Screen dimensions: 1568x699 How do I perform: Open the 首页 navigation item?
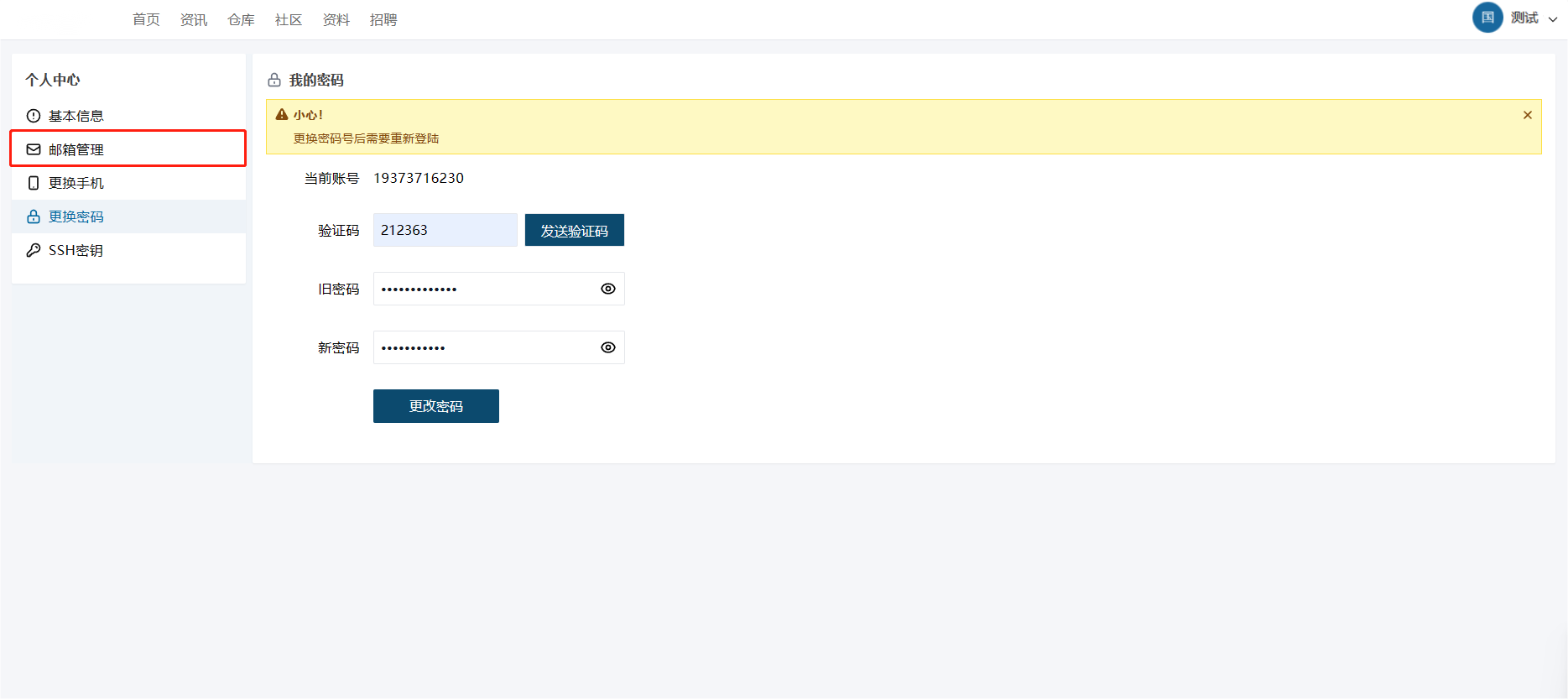pos(146,19)
